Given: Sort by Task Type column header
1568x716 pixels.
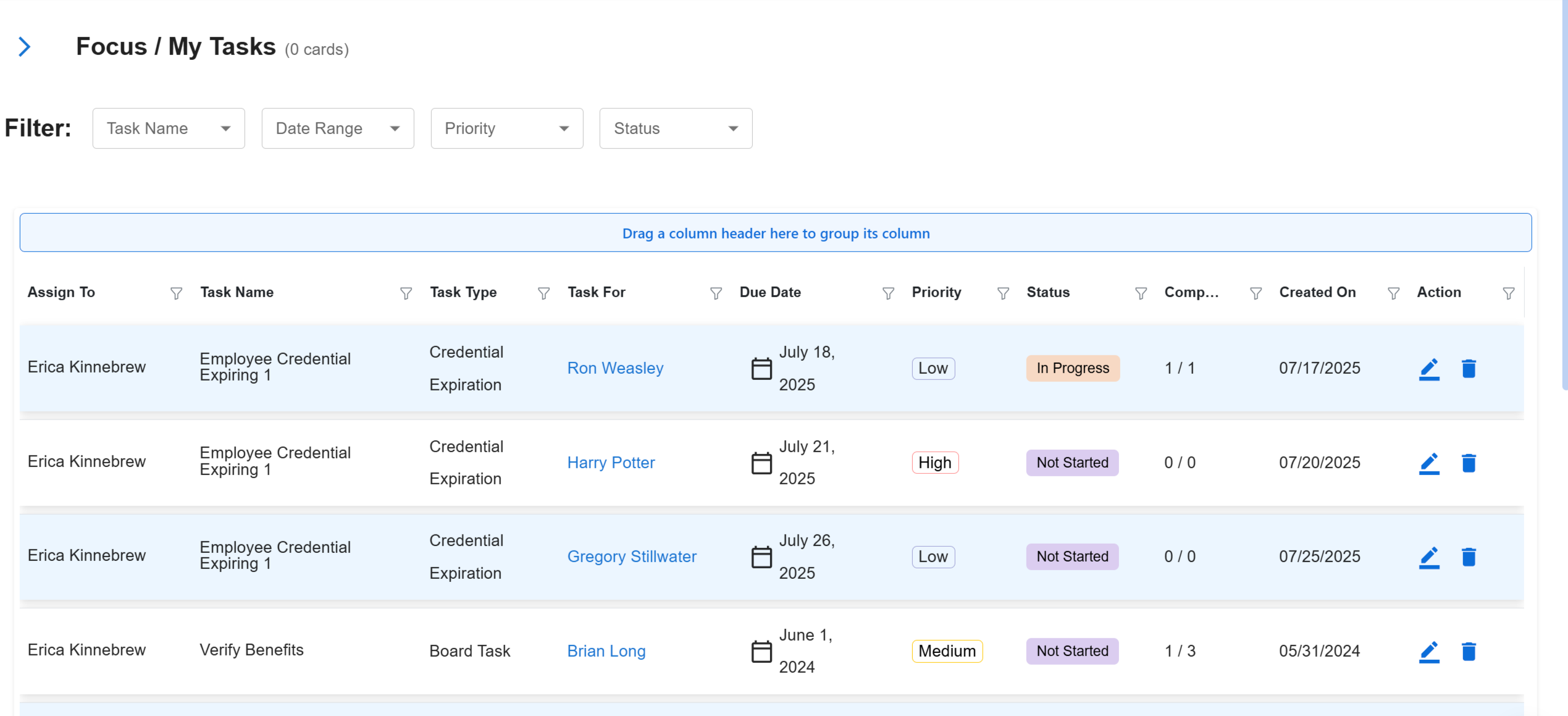Looking at the screenshot, I should coord(463,292).
